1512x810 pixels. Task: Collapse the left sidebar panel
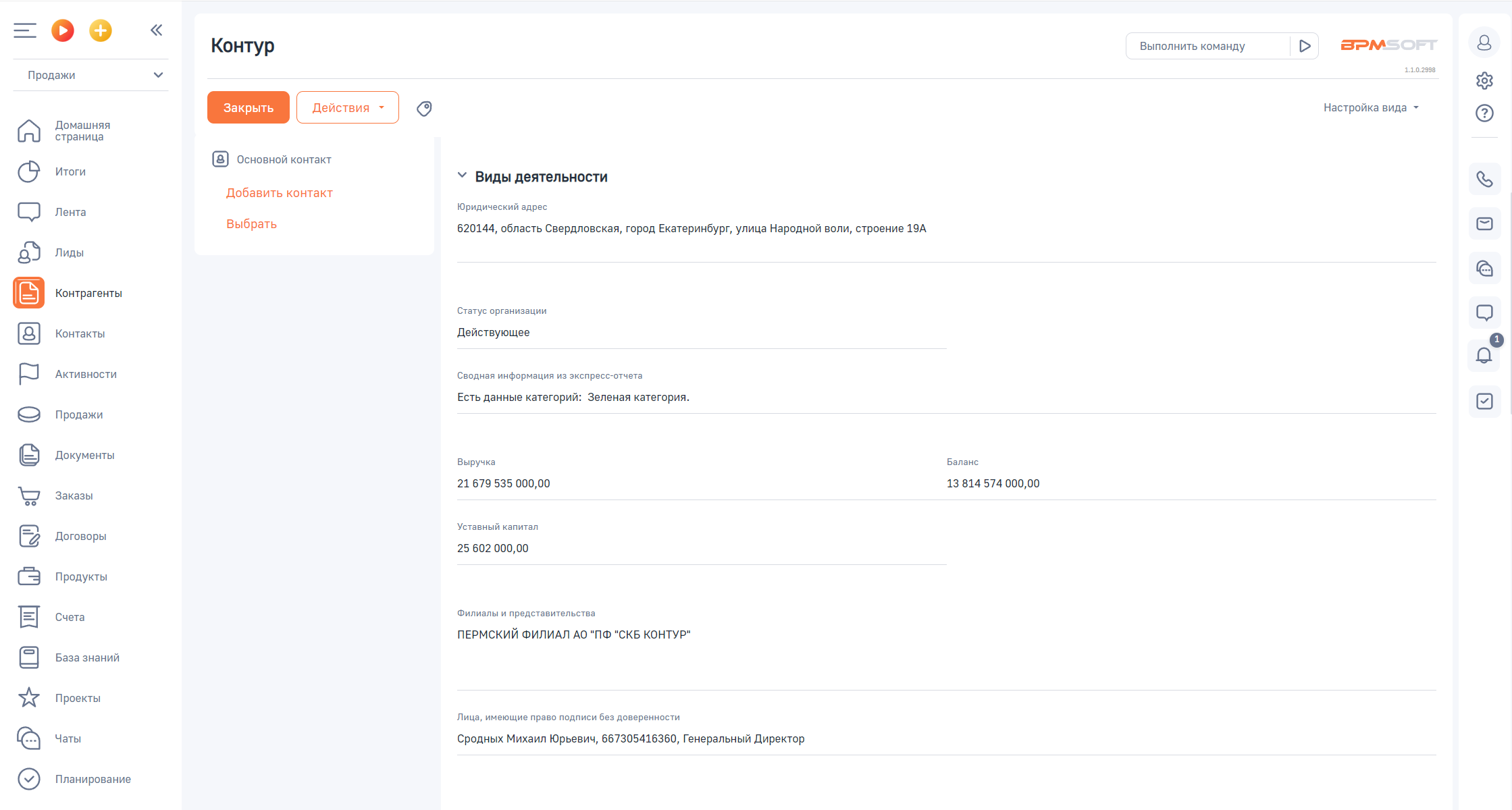[x=157, y=30]
